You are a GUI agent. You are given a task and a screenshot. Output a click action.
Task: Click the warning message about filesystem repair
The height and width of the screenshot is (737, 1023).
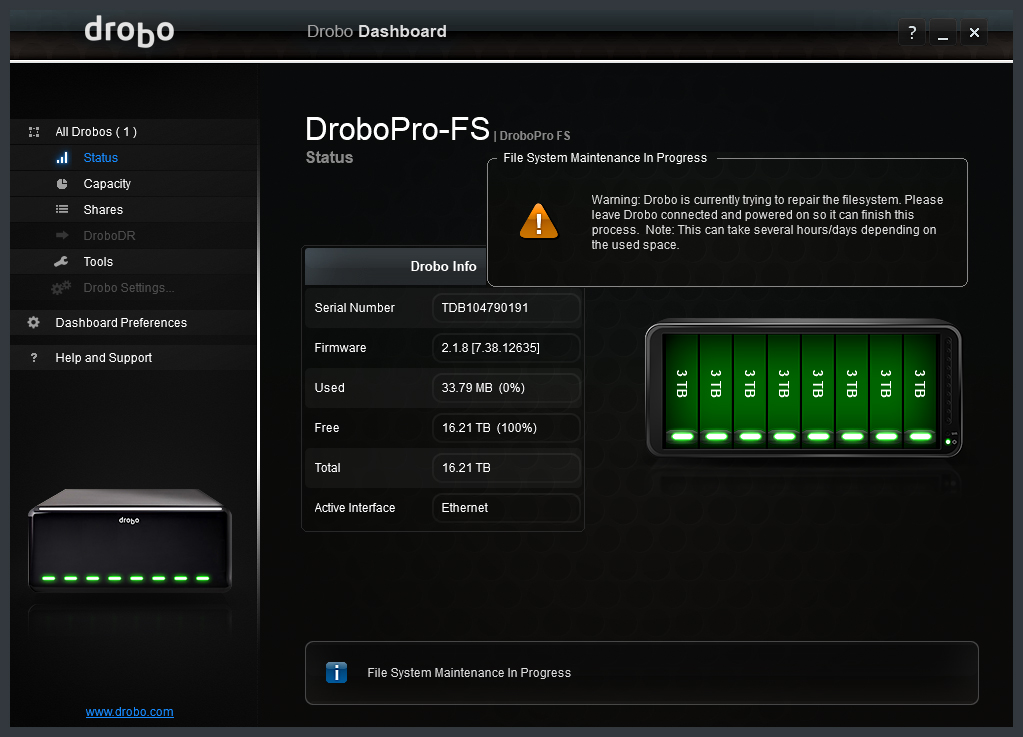767,222
